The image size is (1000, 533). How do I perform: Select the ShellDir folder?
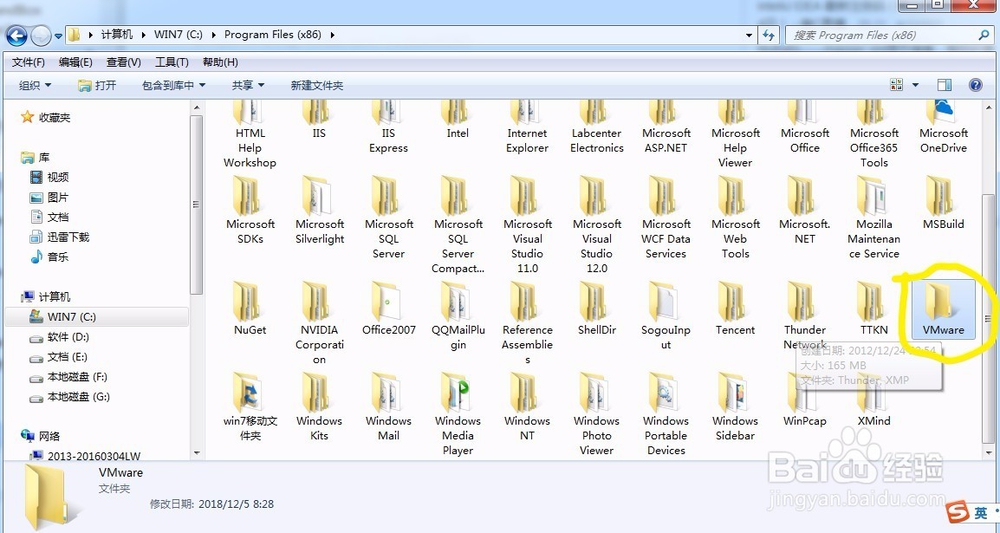click(596, 310)
